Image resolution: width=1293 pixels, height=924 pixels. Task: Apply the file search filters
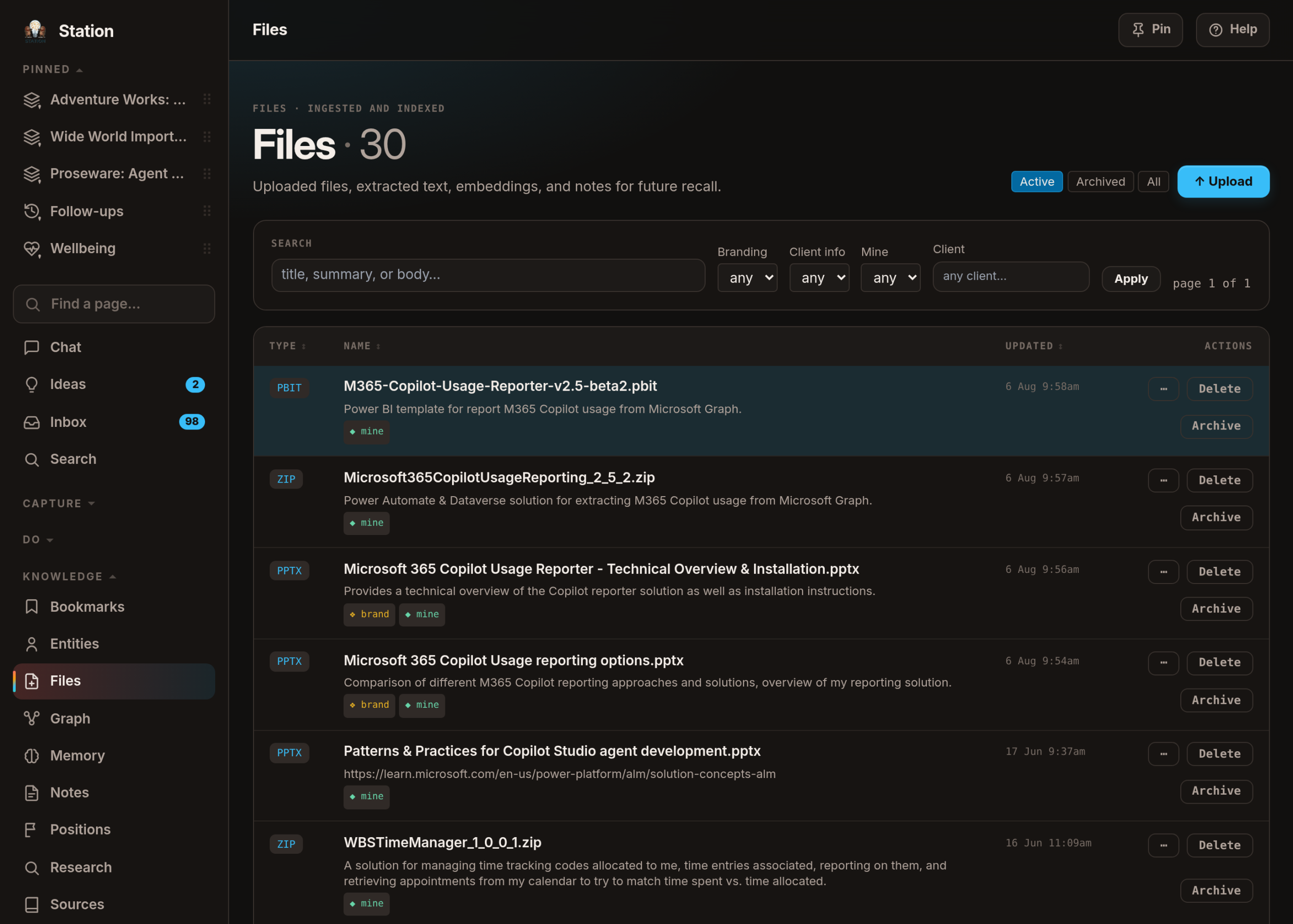point(1130,279)
